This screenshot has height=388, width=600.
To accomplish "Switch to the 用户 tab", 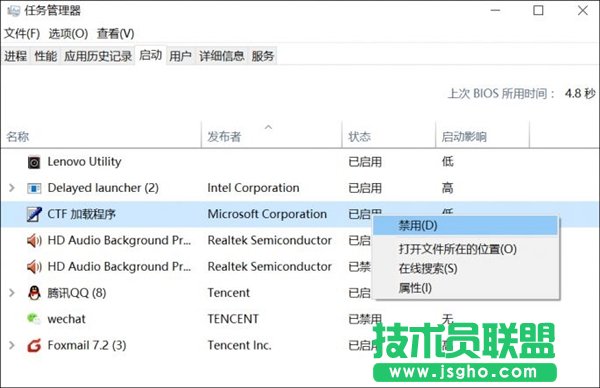I will (x=180, y=56).
